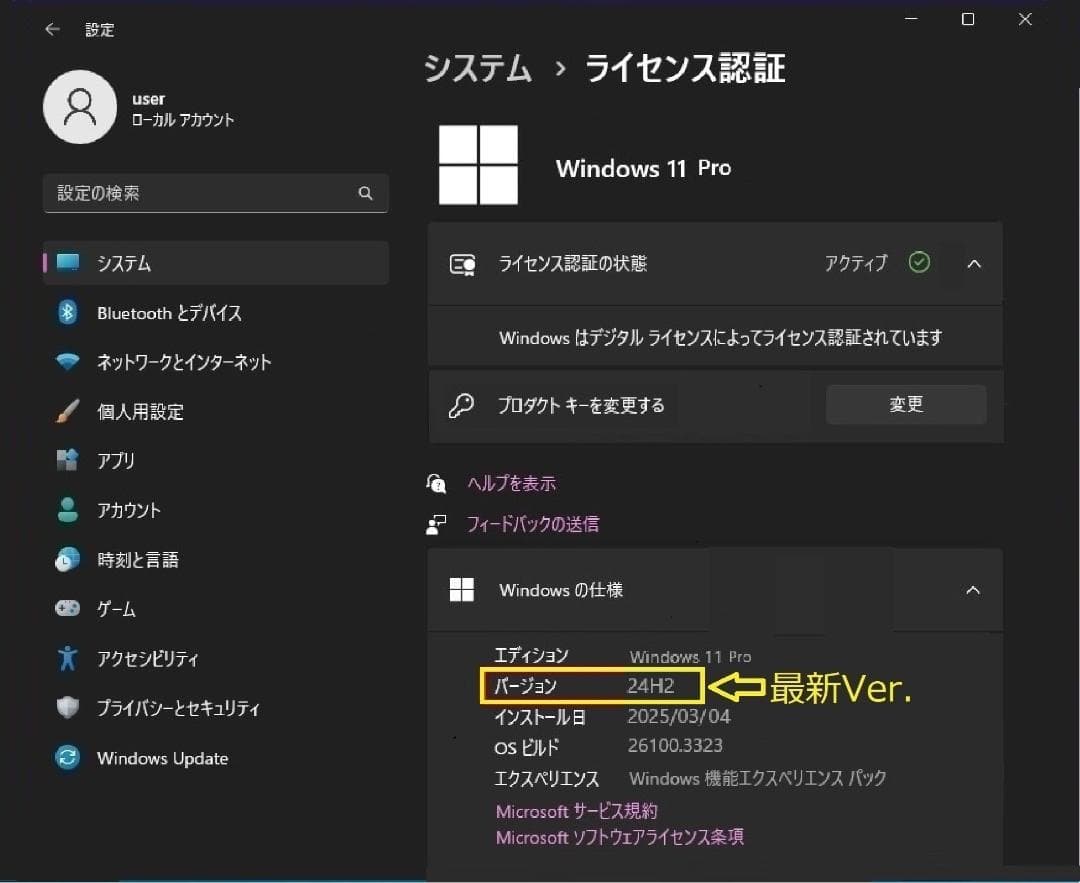Click the 設定の検索 search field
1080x883 pixels.
point(200,193)
